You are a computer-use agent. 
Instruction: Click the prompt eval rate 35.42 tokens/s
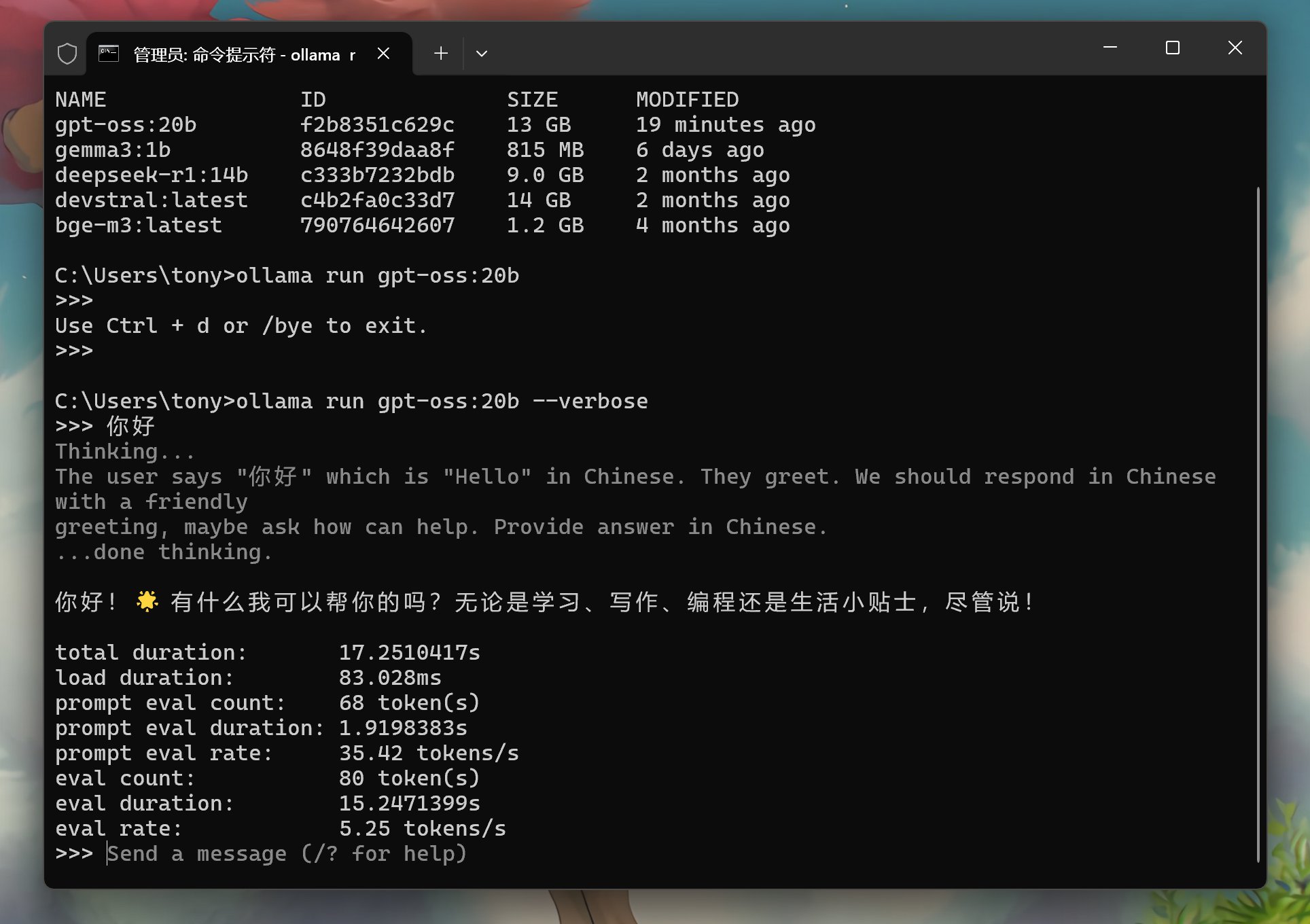coord(429,753)
